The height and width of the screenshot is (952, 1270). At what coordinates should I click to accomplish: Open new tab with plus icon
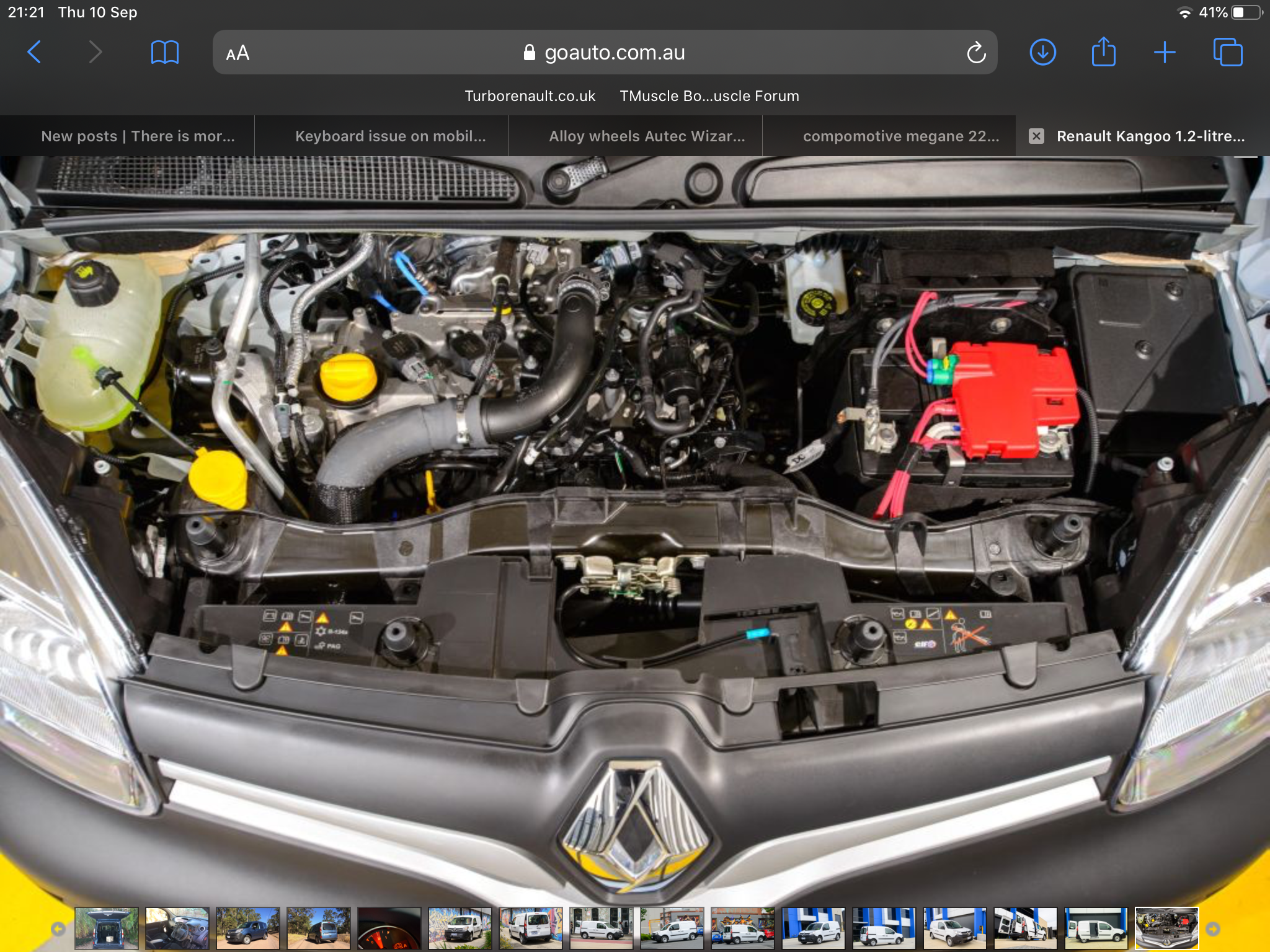[x=1164, y=53]
